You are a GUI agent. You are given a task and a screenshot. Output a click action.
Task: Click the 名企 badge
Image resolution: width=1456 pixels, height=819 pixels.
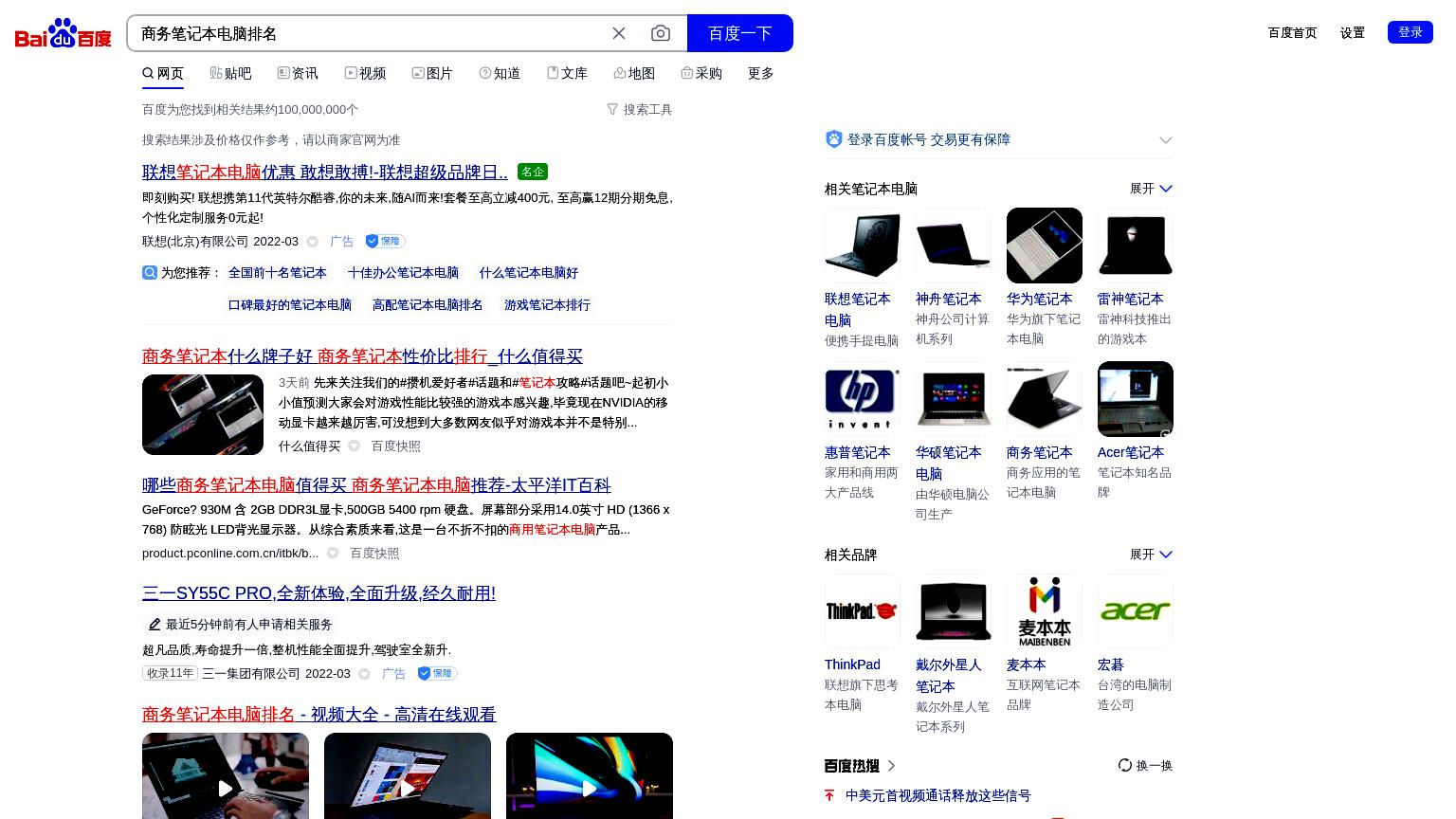pos(533,172)
